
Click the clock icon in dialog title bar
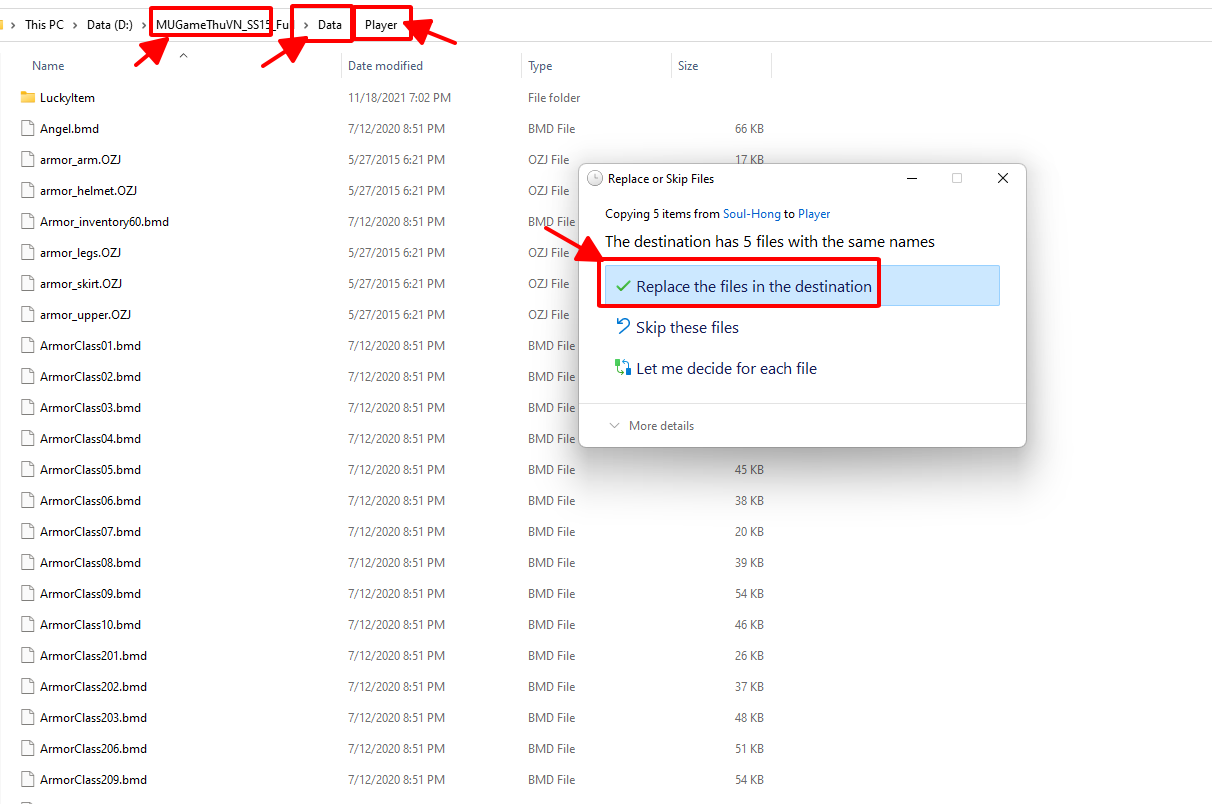point(595,179)
